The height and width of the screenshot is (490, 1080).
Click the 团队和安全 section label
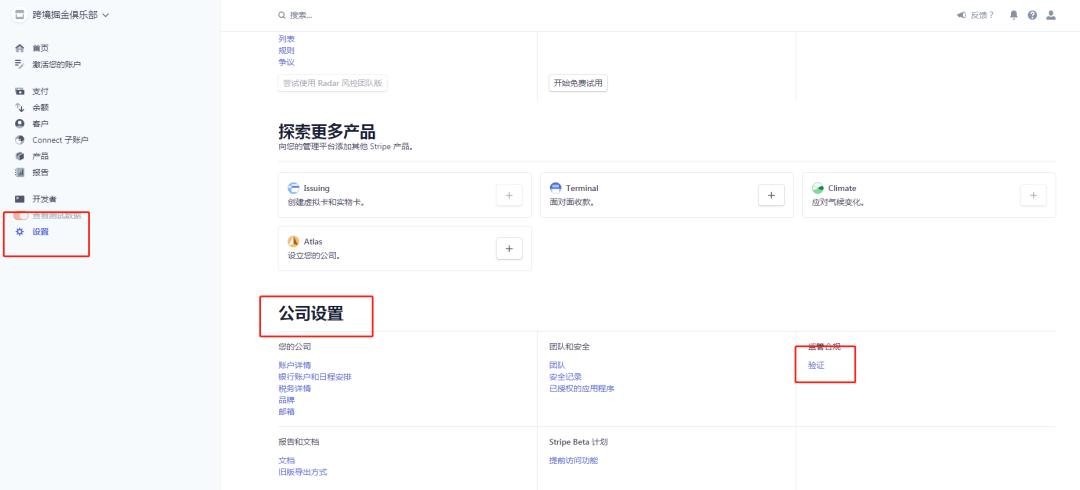pyautogui.click(x=569, y=347)
